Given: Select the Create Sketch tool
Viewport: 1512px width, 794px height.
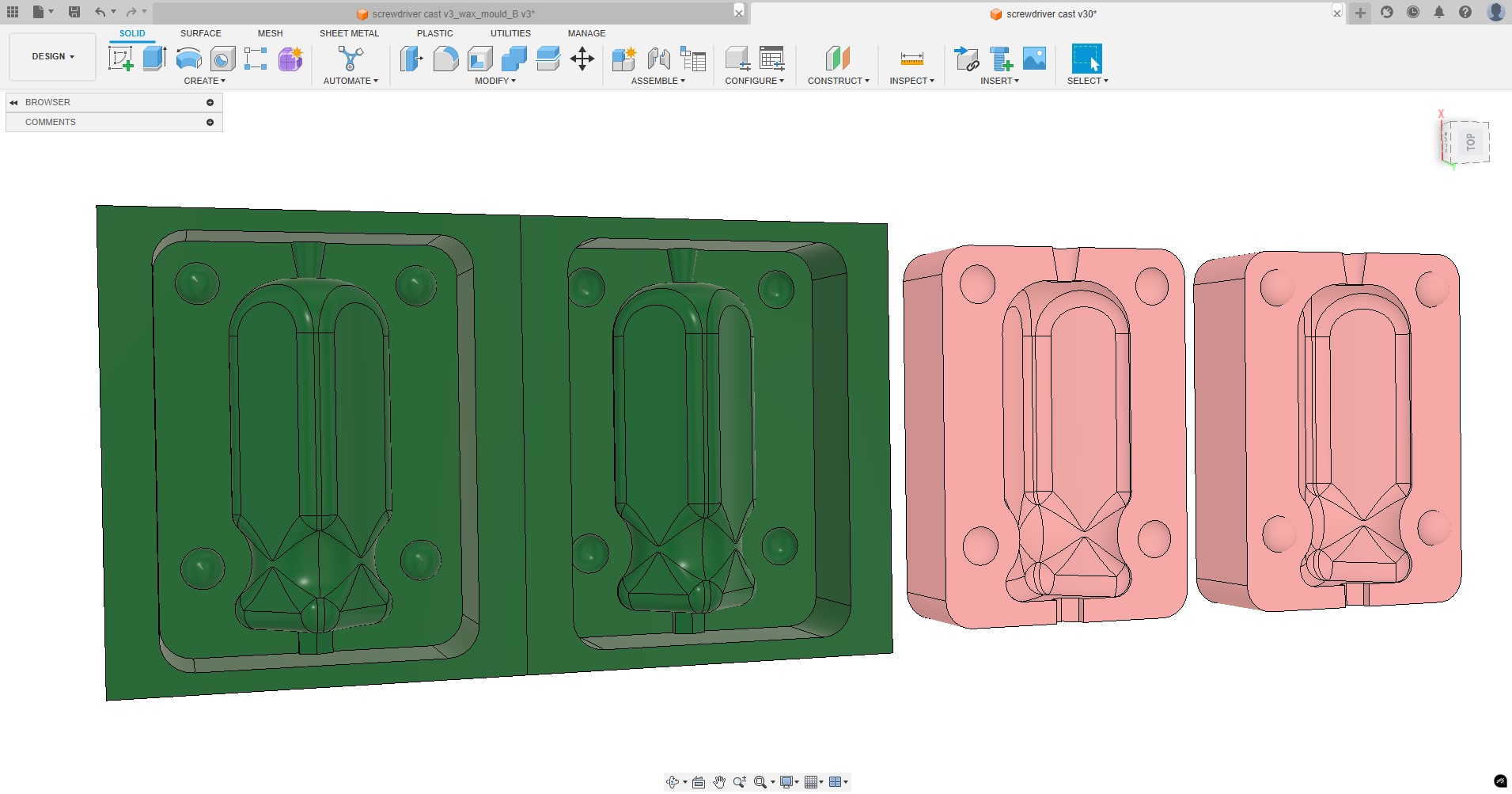Looking at the screenshot, I should [120, 59].
